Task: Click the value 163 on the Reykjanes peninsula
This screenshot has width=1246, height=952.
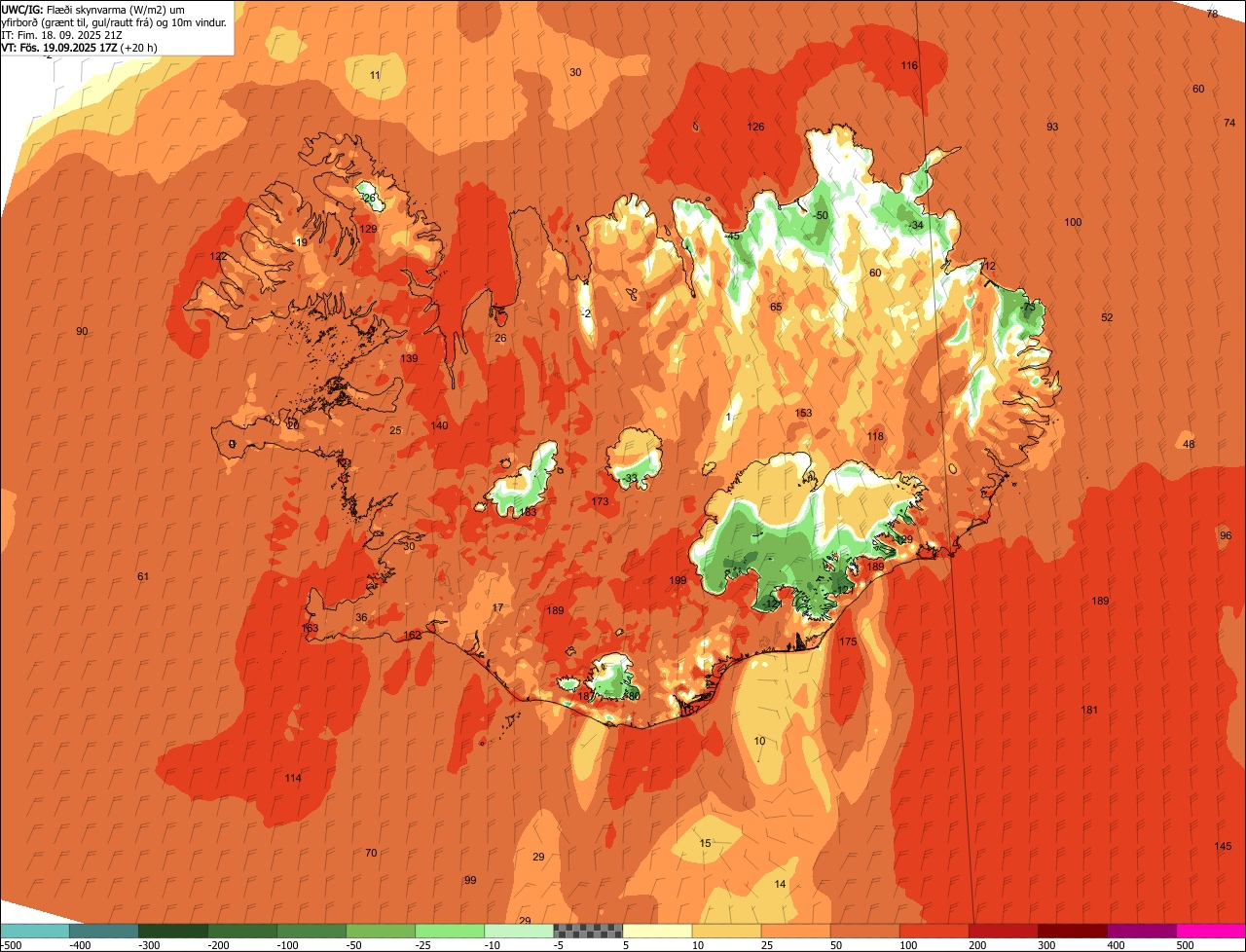Action: point(311,629)
